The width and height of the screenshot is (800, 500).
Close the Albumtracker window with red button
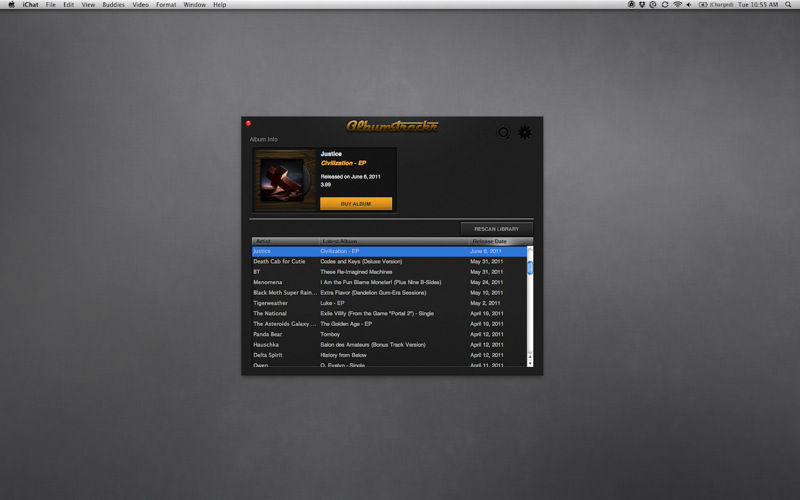[248, 123]
